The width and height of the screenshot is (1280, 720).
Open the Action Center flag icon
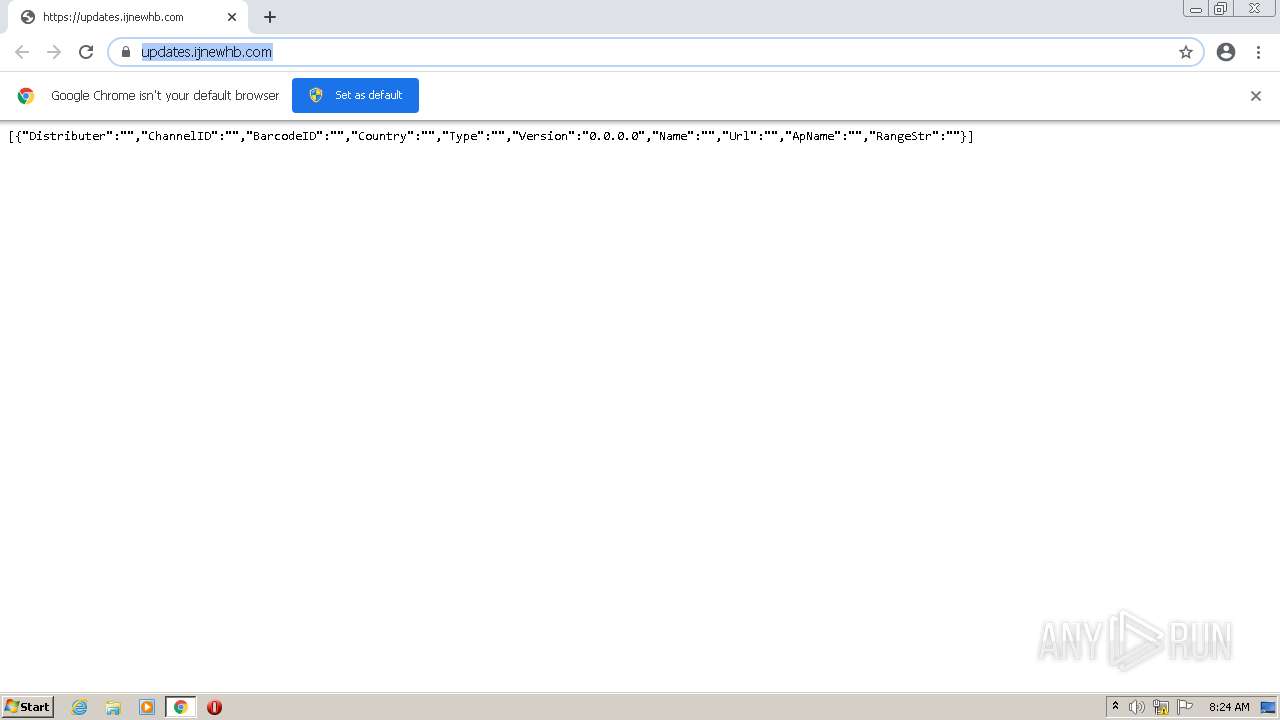click(1185, 707)
